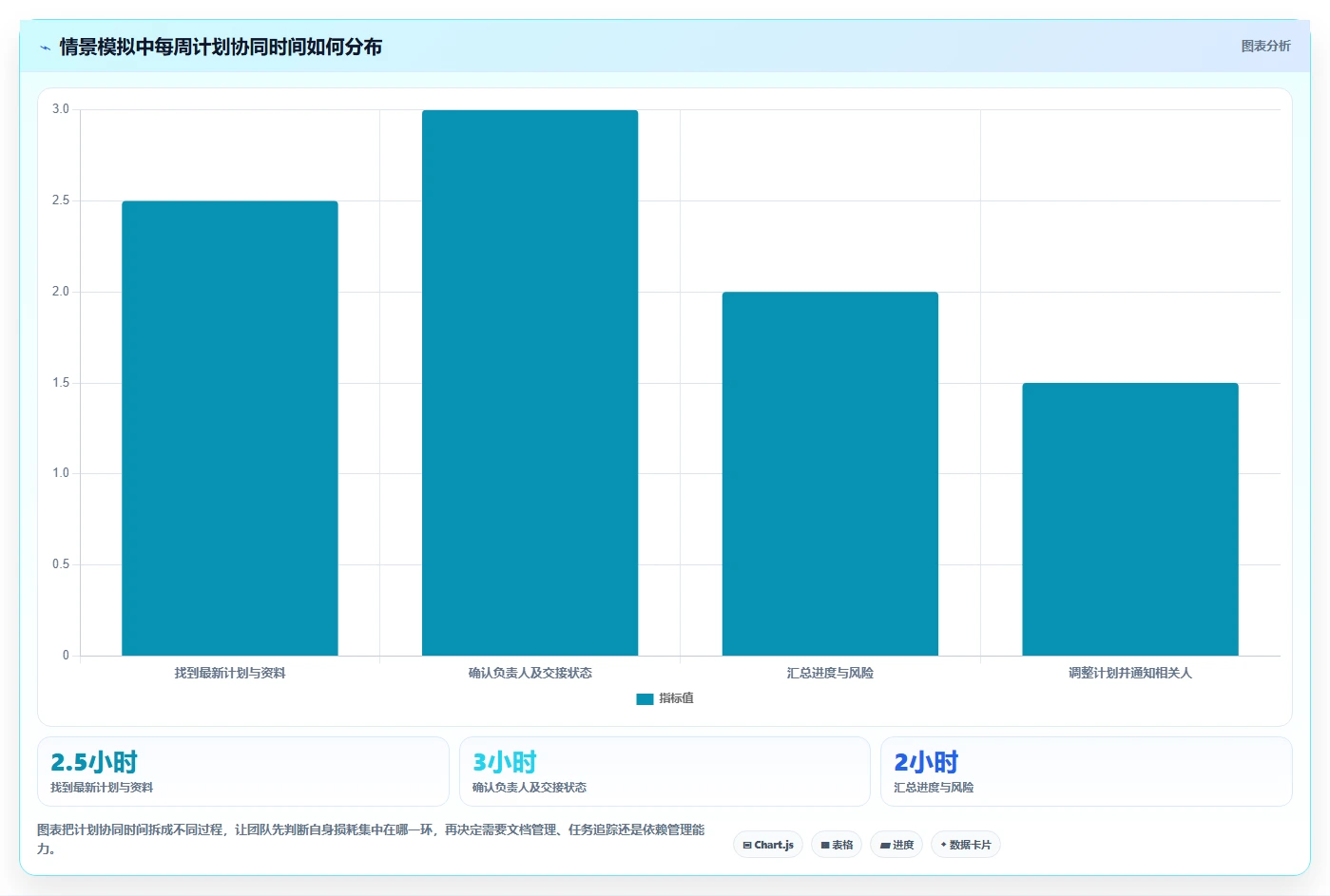
Task: Click the y-axis value 2.0
Action: pyautogui.click(x=61, y=292)
